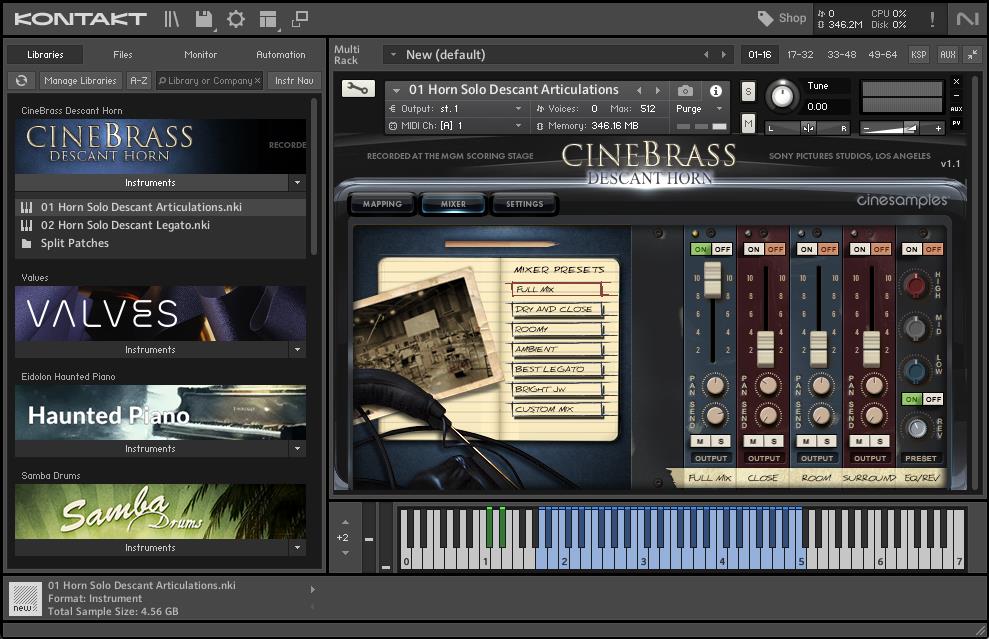Click the refresh libraries icon
The width and height of the screenshot is (989, 639).
[x=20, y=81]
